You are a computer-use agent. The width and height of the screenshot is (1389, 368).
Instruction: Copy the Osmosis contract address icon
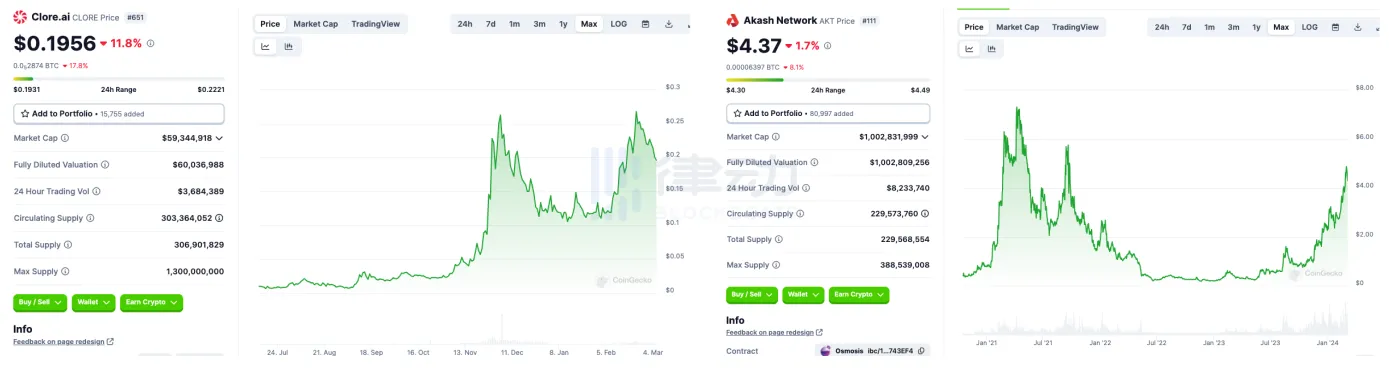point(923,351)
